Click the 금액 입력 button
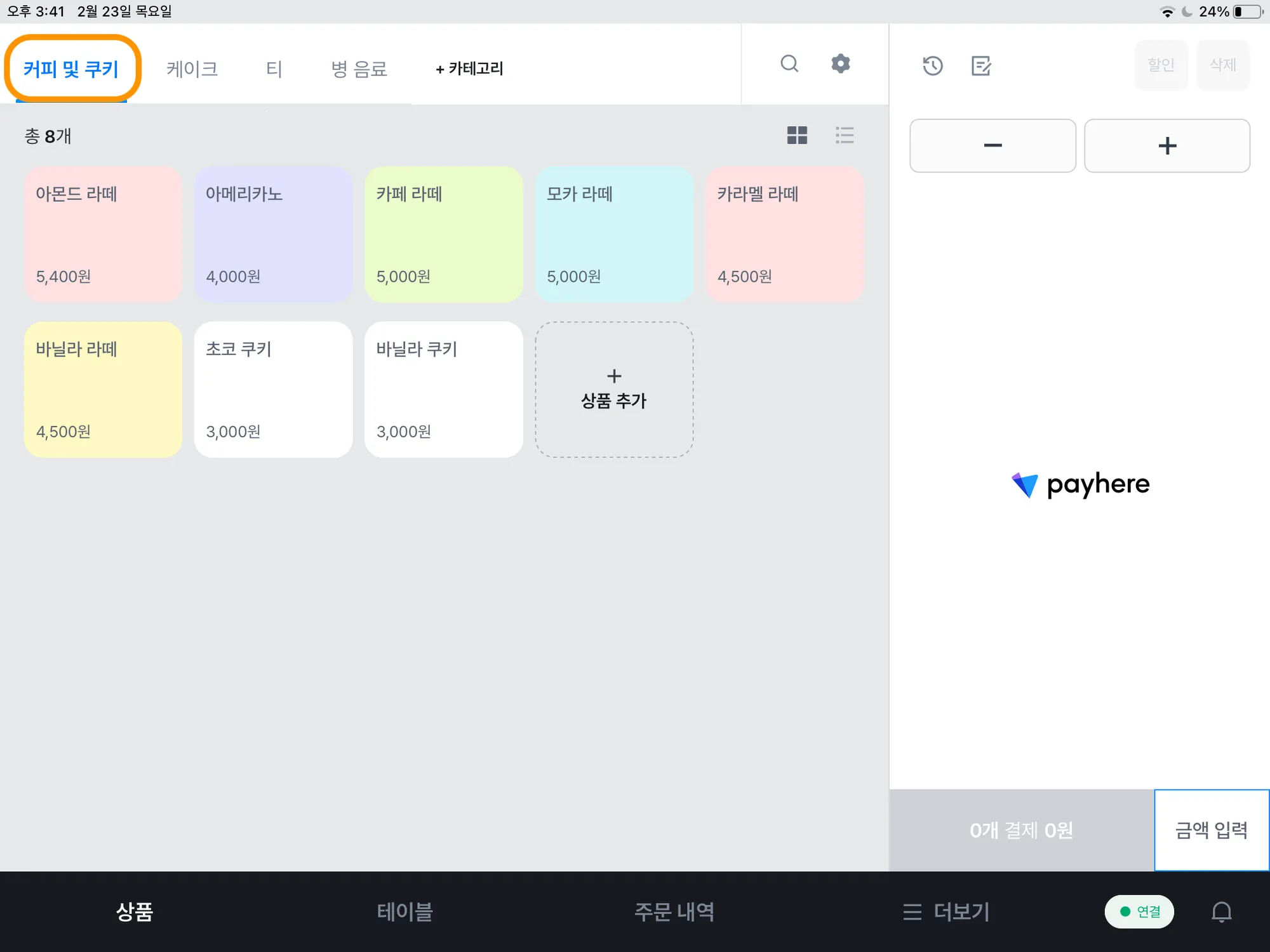 (x=1211, y=830)
